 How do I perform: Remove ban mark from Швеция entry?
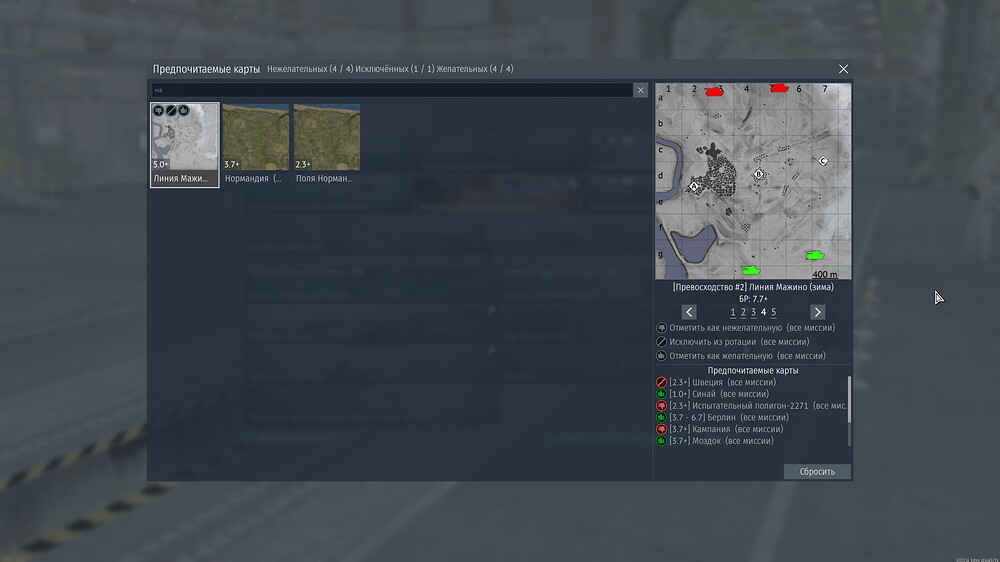pyautogui.click(x=661, y=382)
